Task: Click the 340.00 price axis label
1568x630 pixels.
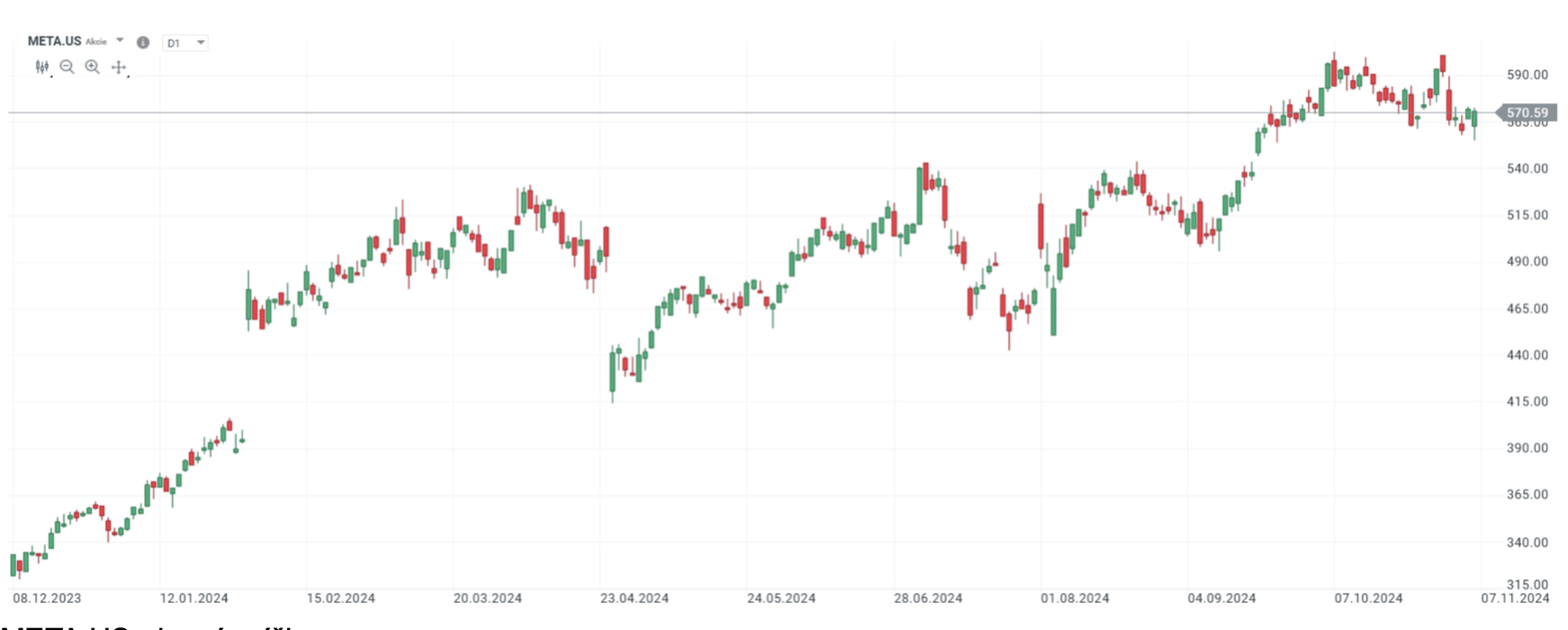Action: [x=1527, y=543]
